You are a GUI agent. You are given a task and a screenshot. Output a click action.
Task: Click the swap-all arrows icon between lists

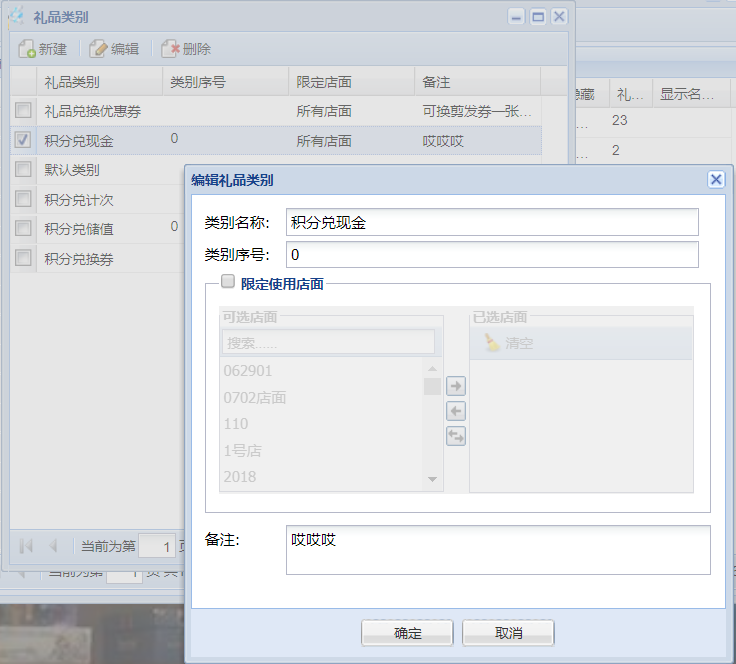pos(456,436)
